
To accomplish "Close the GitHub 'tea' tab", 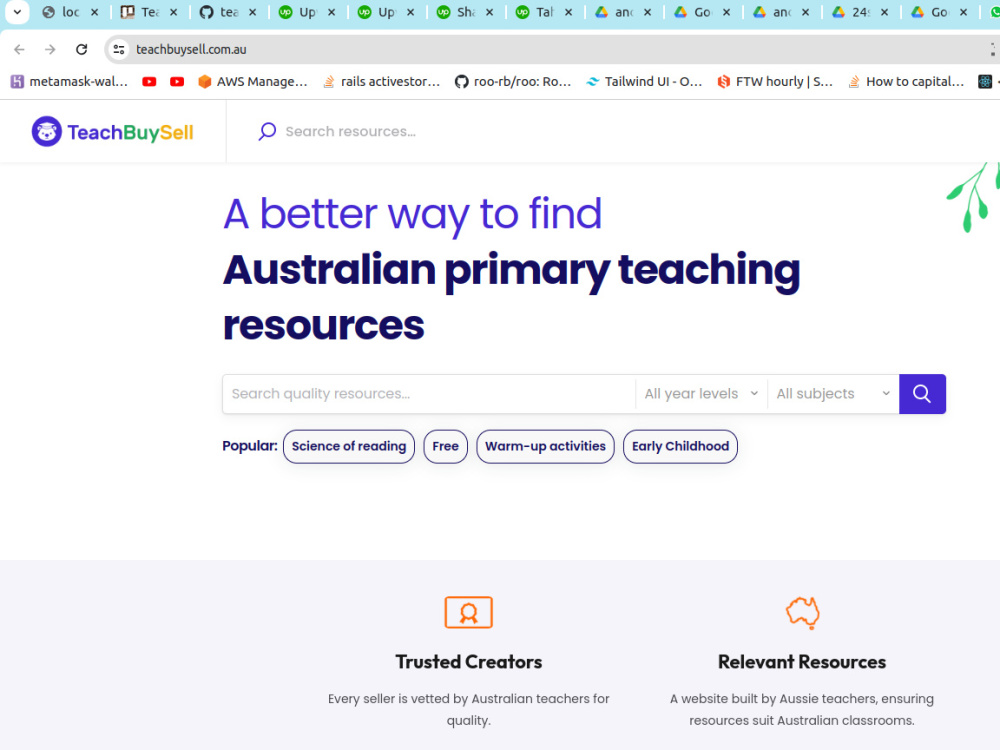I will (x=253, y=12).
